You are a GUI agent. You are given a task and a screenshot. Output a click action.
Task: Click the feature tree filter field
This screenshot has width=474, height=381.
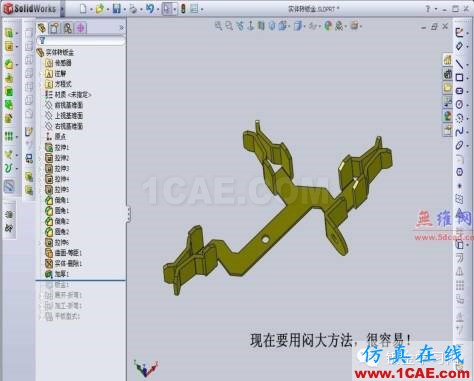(81, 40)
